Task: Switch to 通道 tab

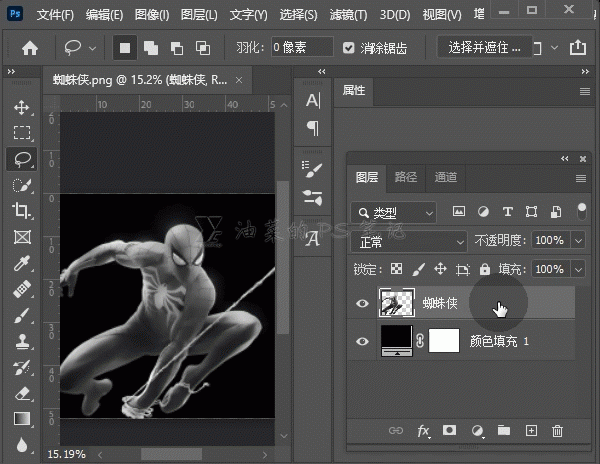Action: (x=445, y=177)
